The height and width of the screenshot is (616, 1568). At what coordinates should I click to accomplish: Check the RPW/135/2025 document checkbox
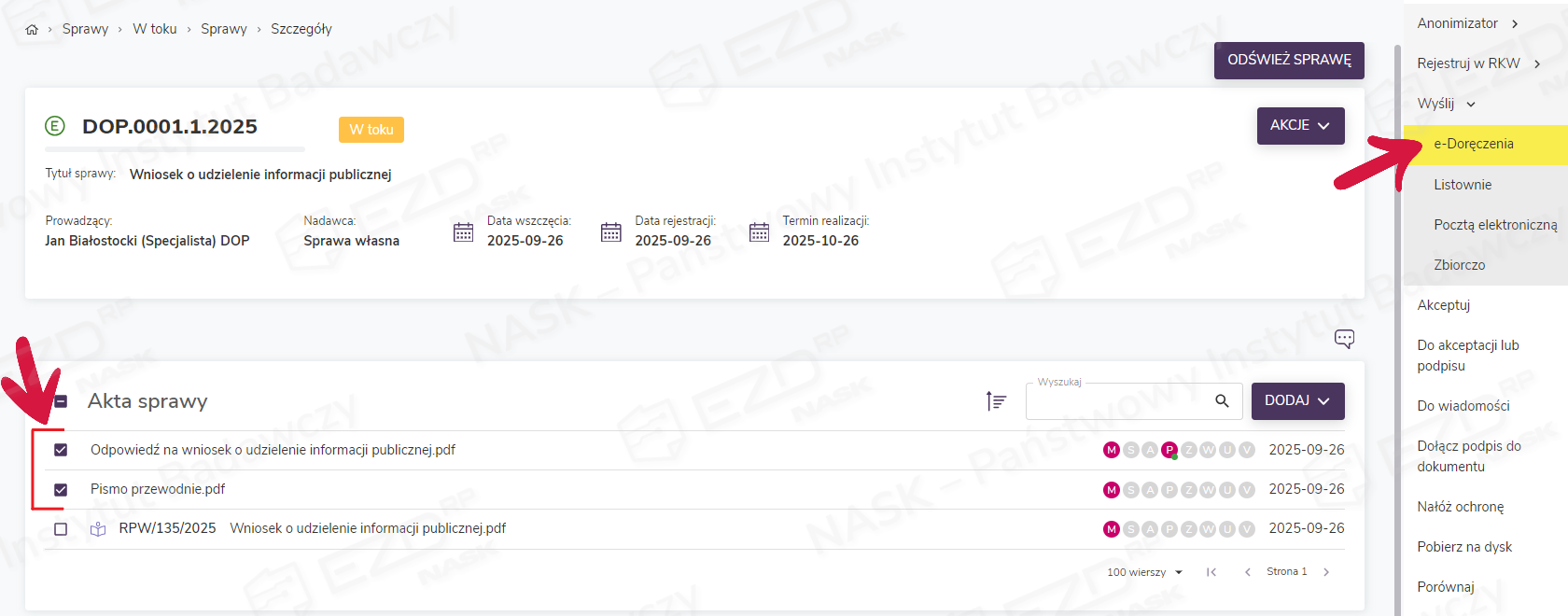point(61,529)
